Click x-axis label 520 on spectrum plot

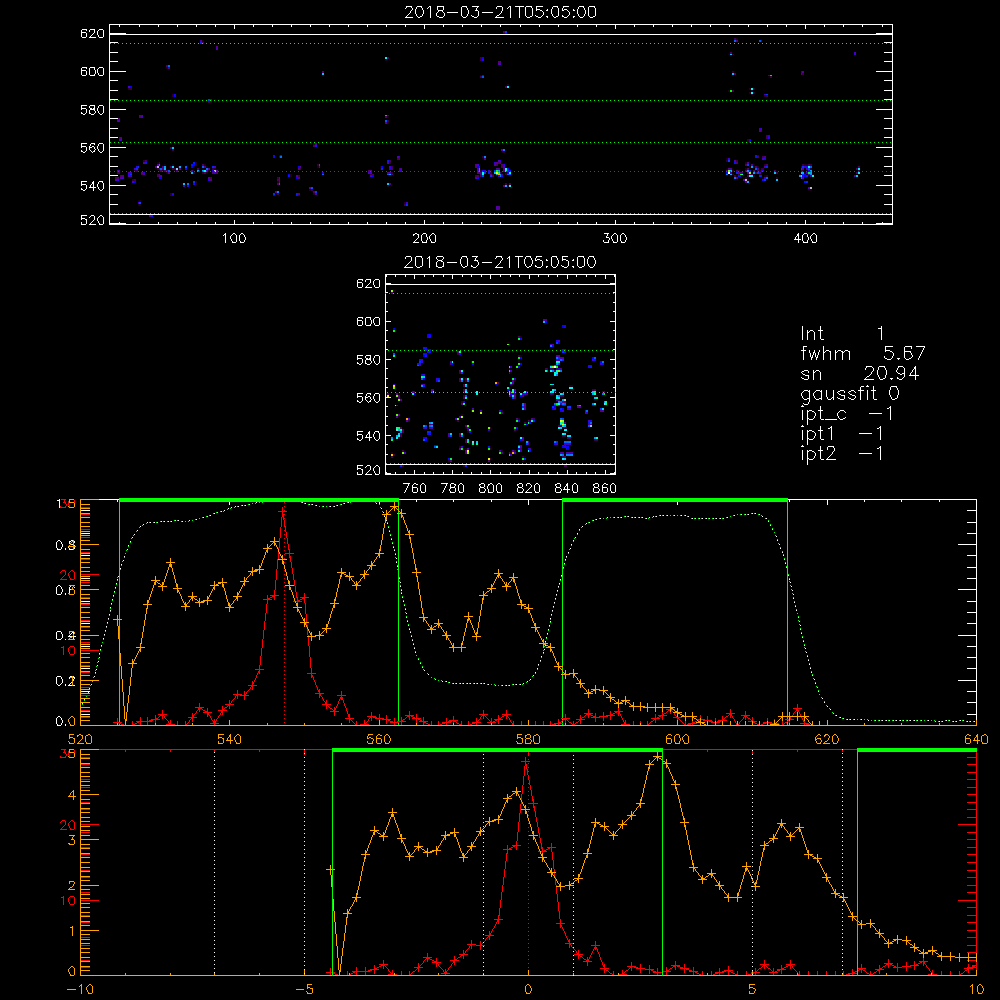(x=80, y=739)
